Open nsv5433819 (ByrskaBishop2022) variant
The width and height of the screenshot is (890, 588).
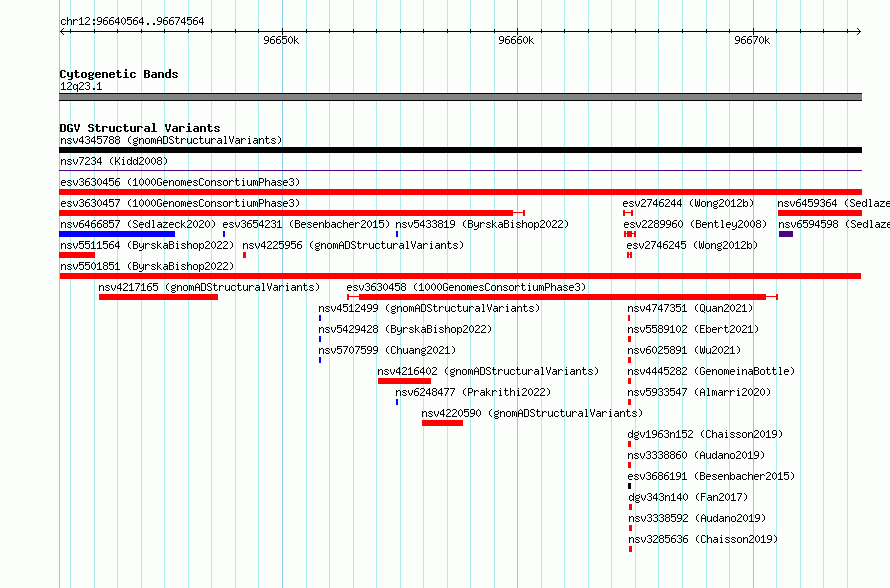click(x=482, y=224)
